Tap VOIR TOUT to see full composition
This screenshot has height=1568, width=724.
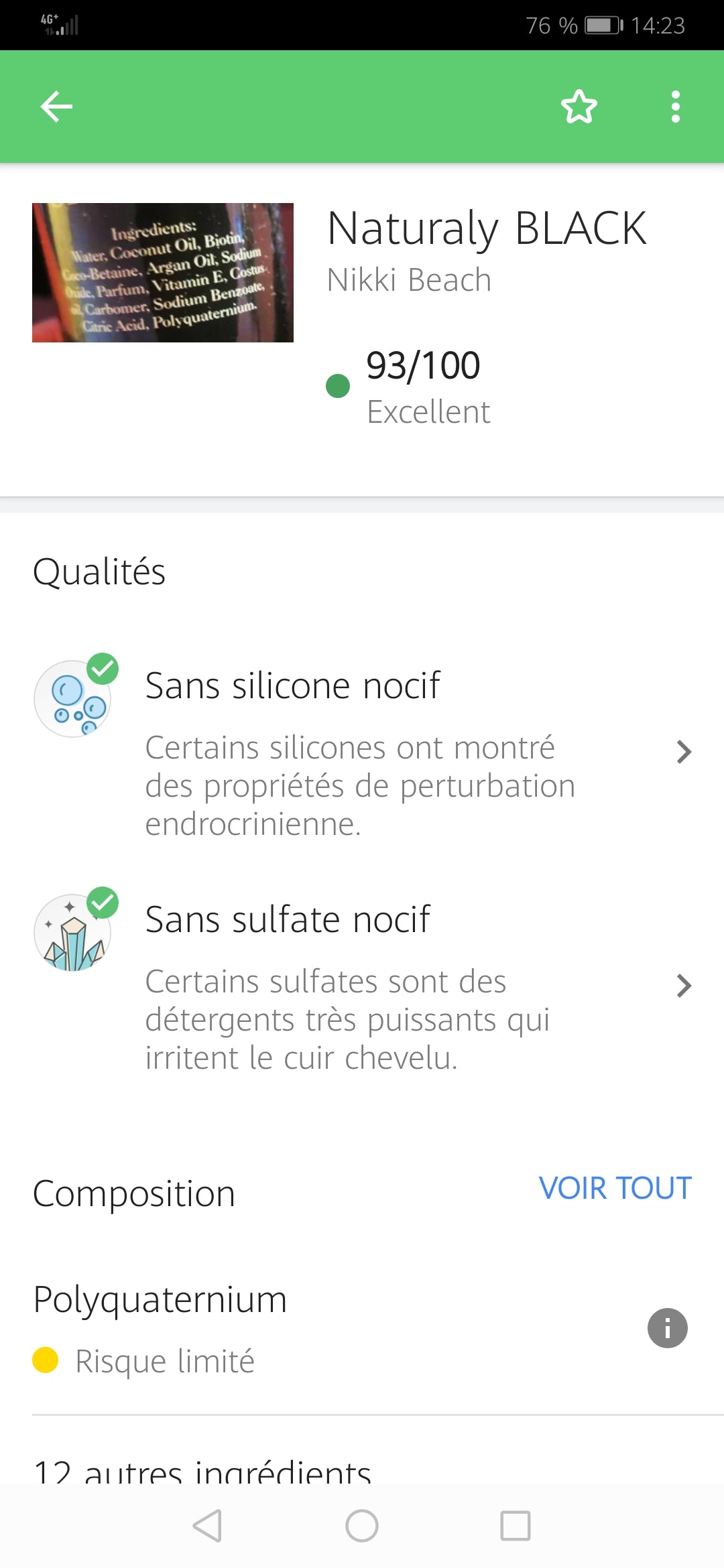point(615,1188)
